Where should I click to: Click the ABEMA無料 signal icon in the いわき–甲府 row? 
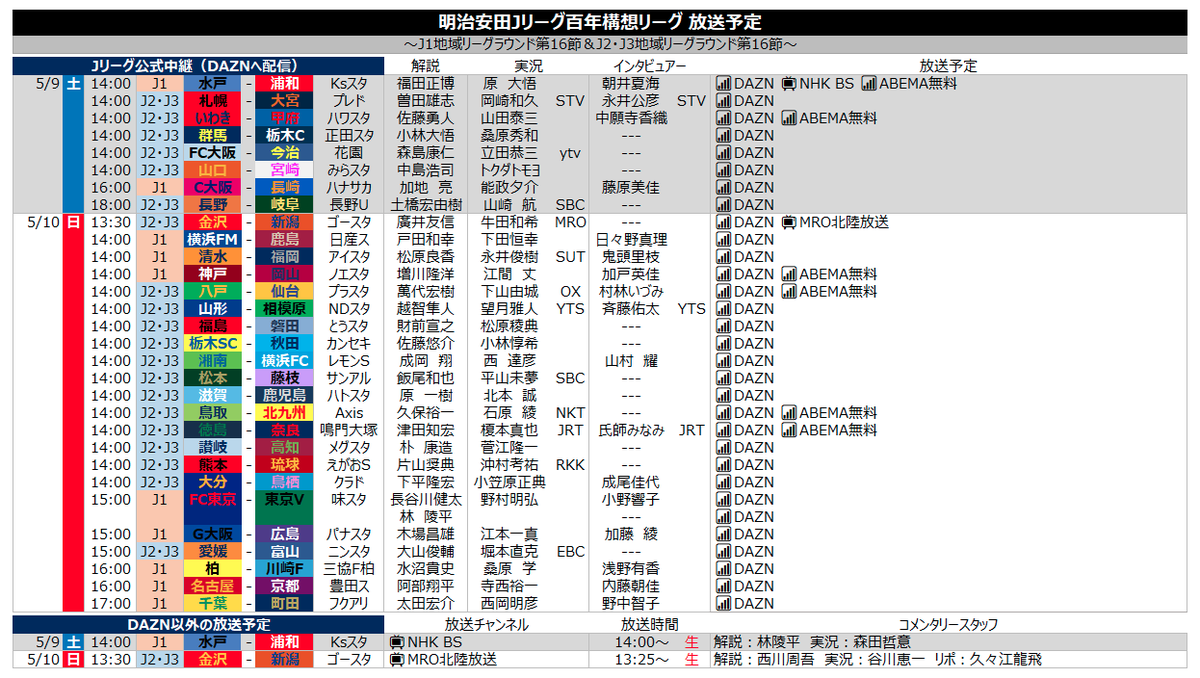[x=790, y=118]
